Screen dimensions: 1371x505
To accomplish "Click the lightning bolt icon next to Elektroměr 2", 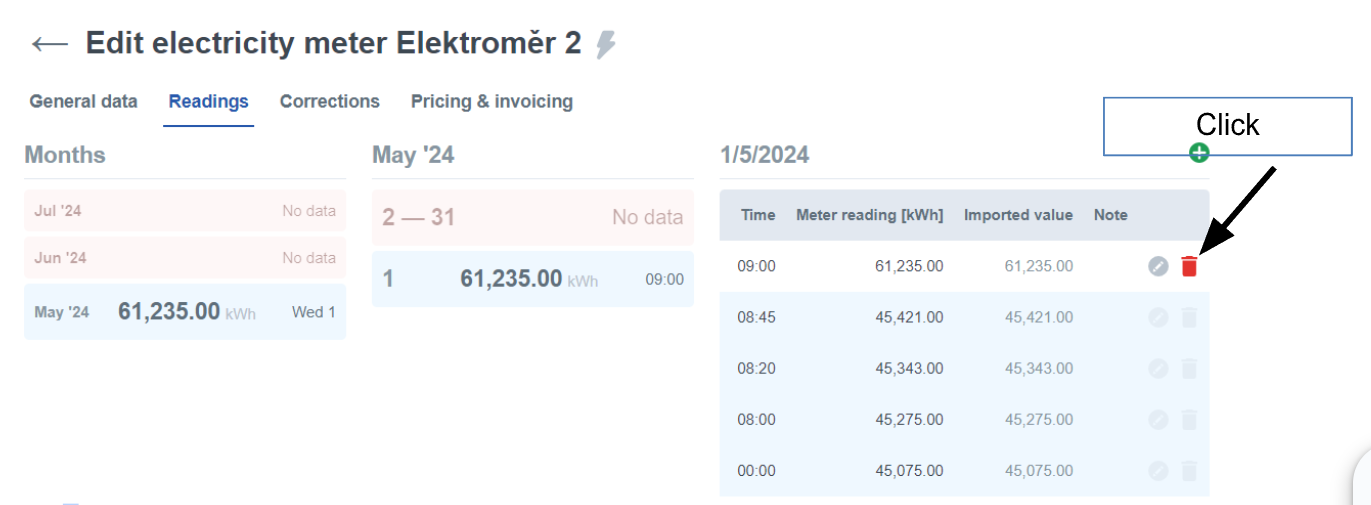I will (x=605, y=44).
